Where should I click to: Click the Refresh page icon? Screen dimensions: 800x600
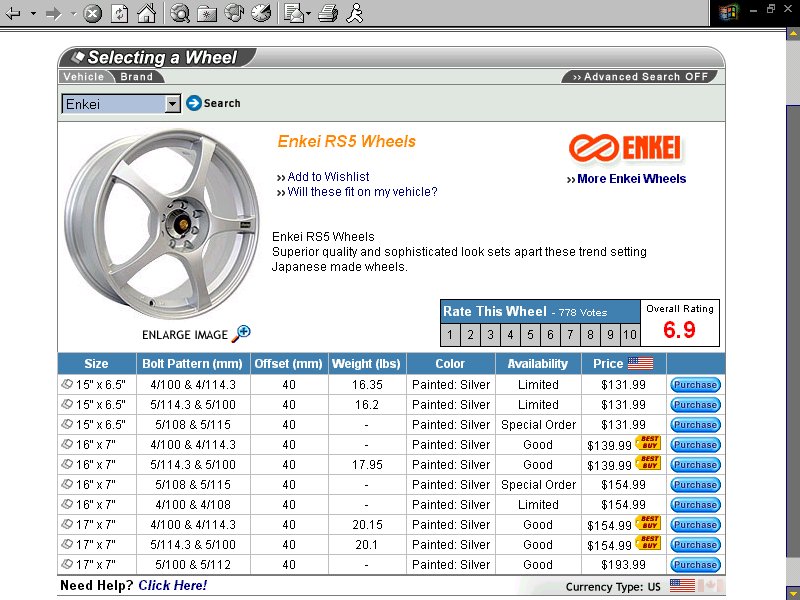[119, 13]
